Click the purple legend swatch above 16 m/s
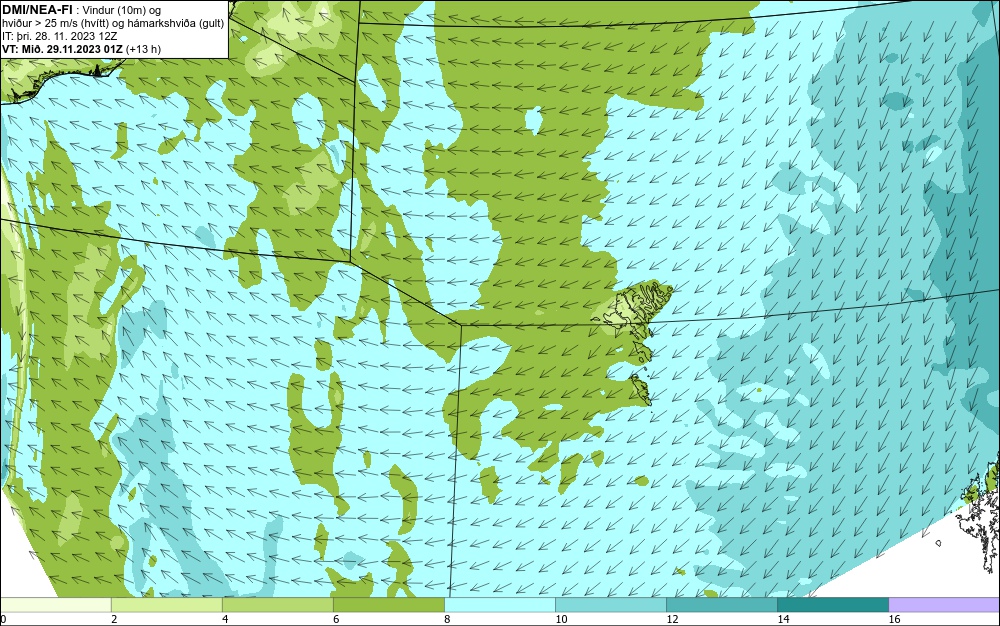1000x626 pixels. pos(944,605)
